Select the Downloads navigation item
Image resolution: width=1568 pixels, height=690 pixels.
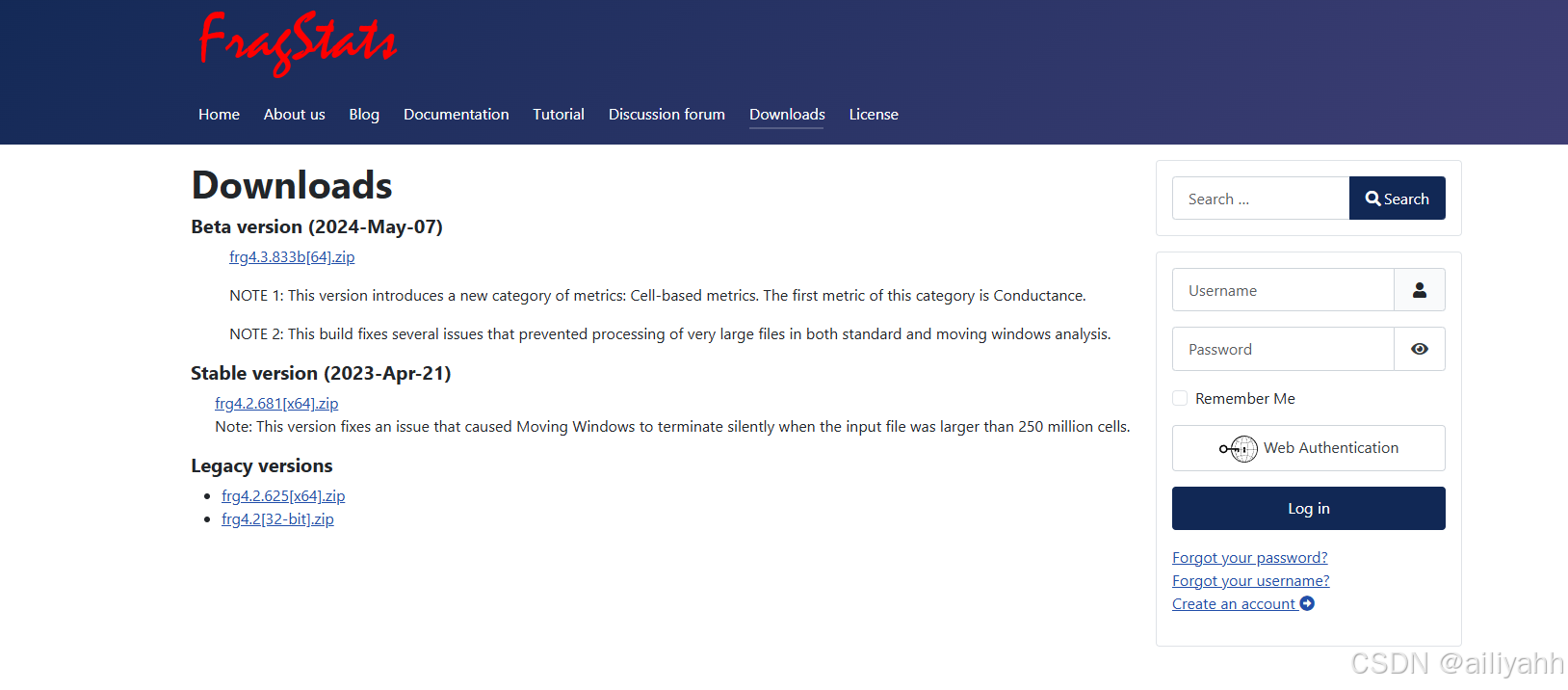787,114
